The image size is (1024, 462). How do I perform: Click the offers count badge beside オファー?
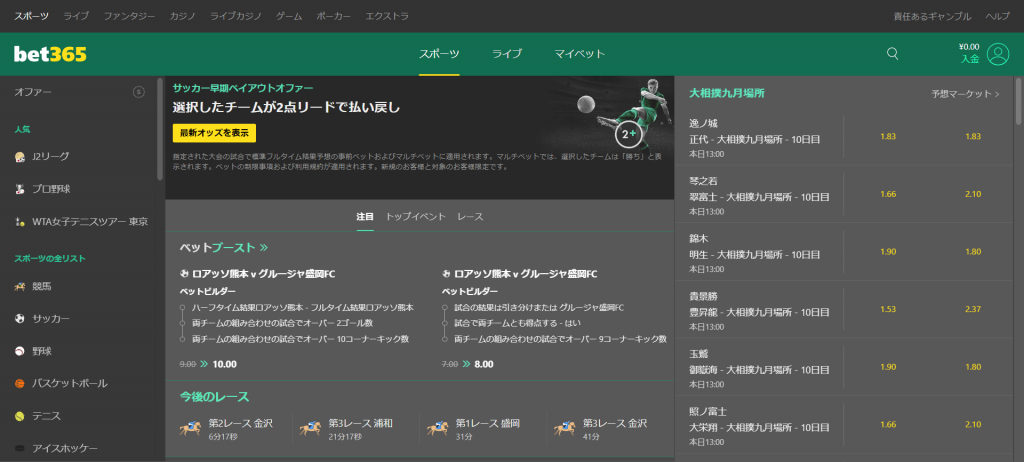pos(138,92)
